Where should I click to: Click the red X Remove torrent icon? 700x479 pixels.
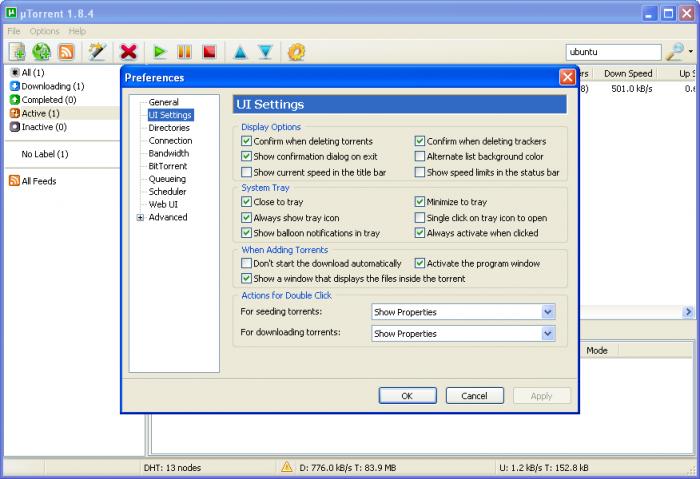pos(128,51)
